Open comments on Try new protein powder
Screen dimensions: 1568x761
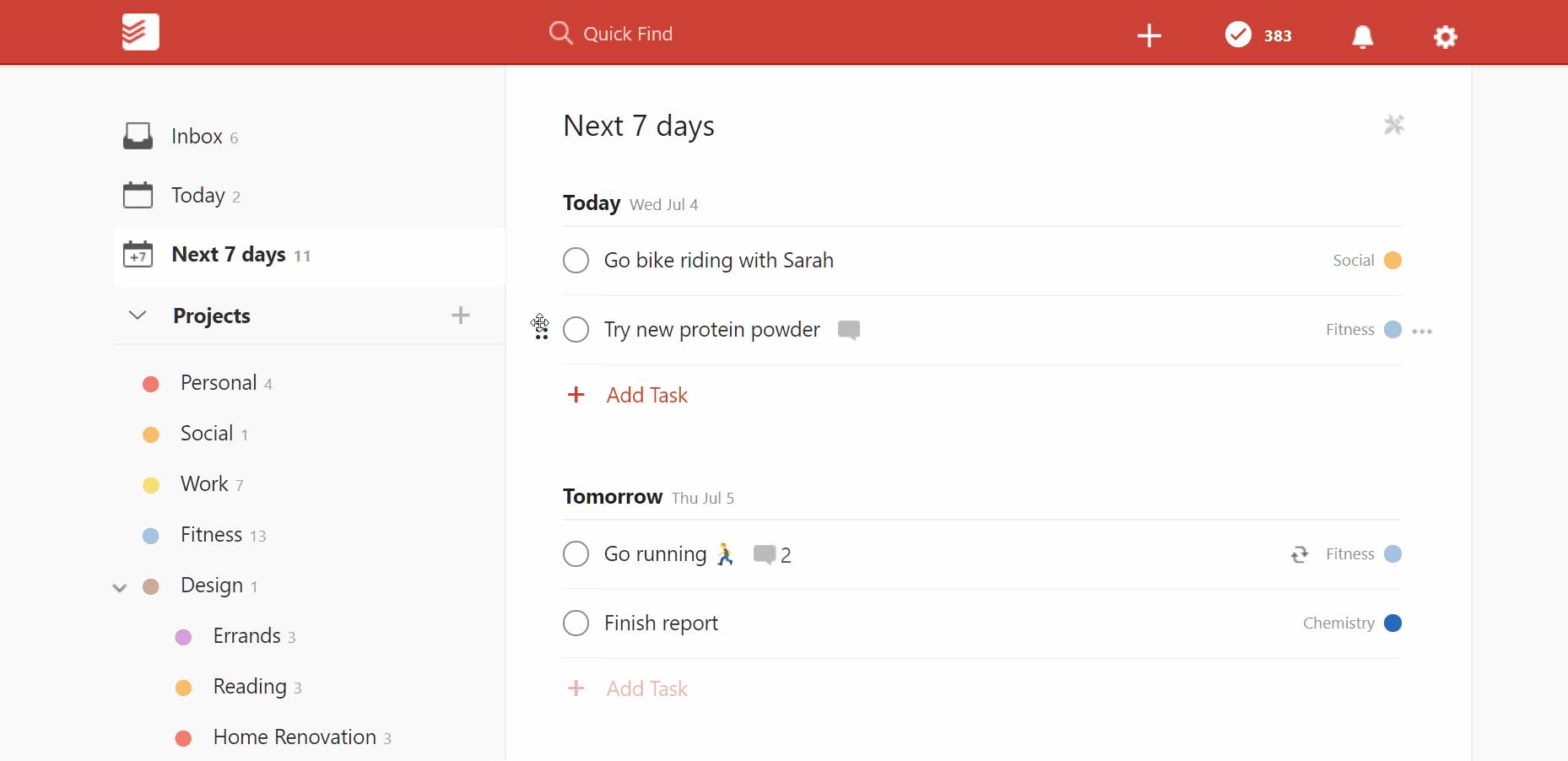tap(848, 330)
